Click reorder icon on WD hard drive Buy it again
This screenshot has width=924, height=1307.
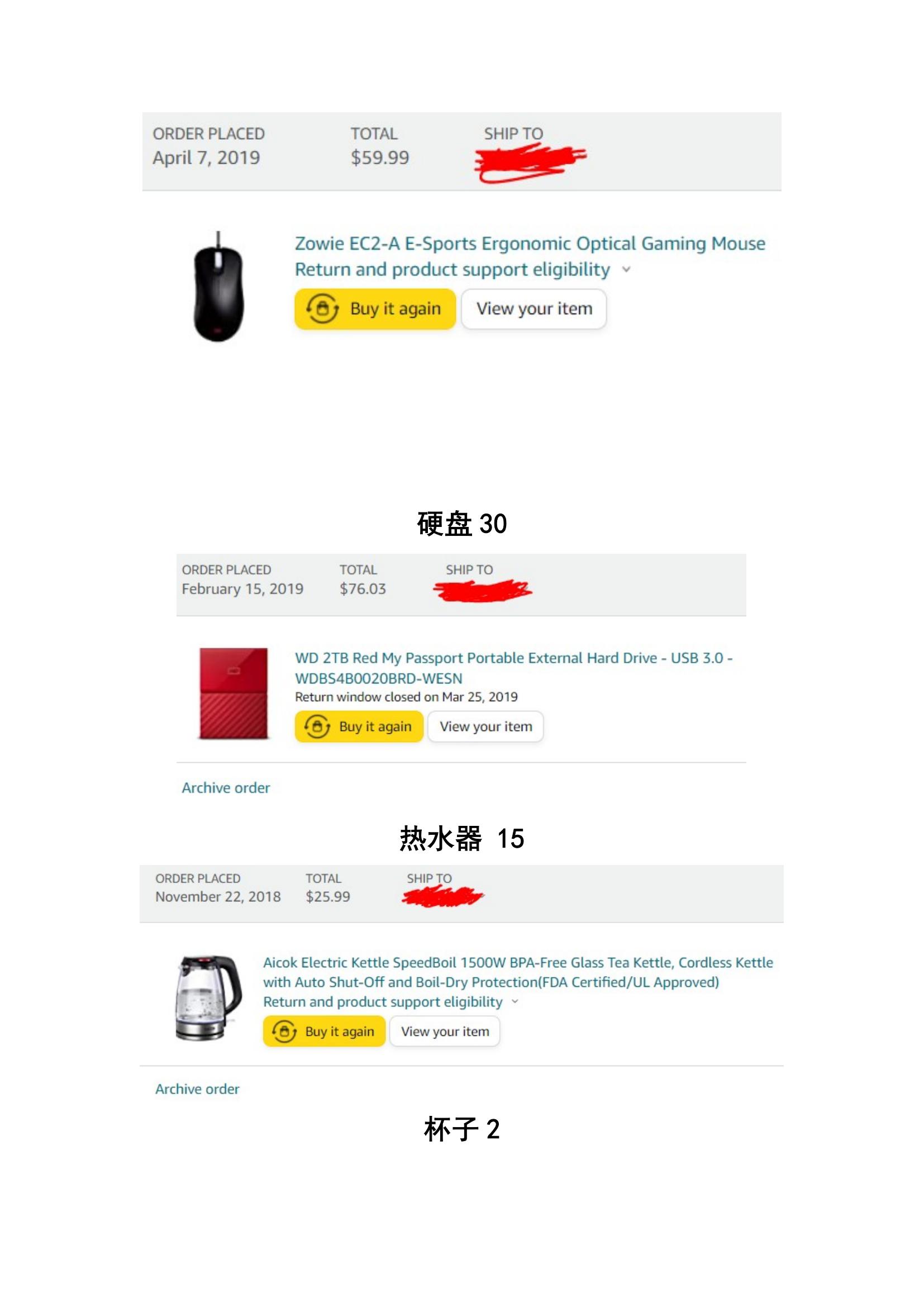(317, 726)
